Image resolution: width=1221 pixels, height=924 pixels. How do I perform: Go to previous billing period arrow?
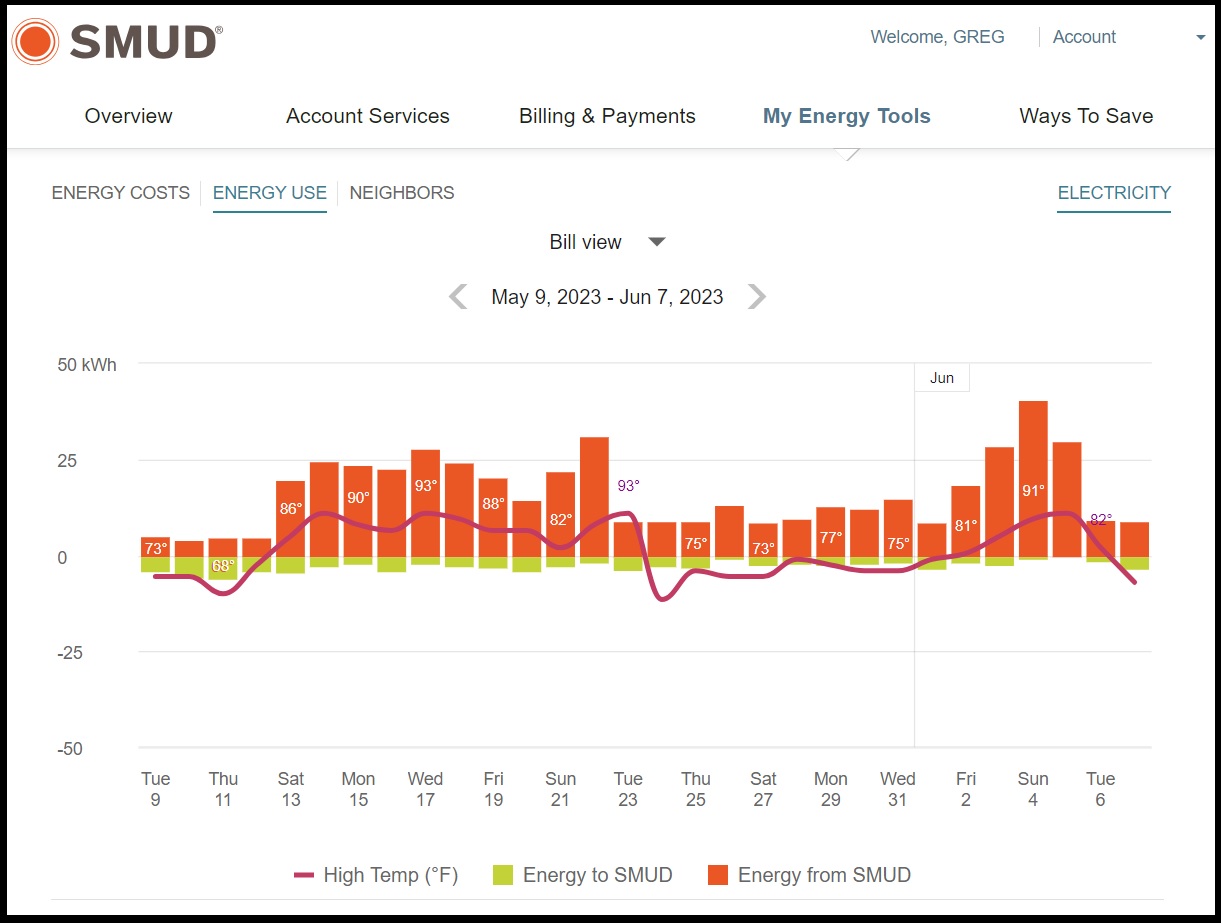458,297
